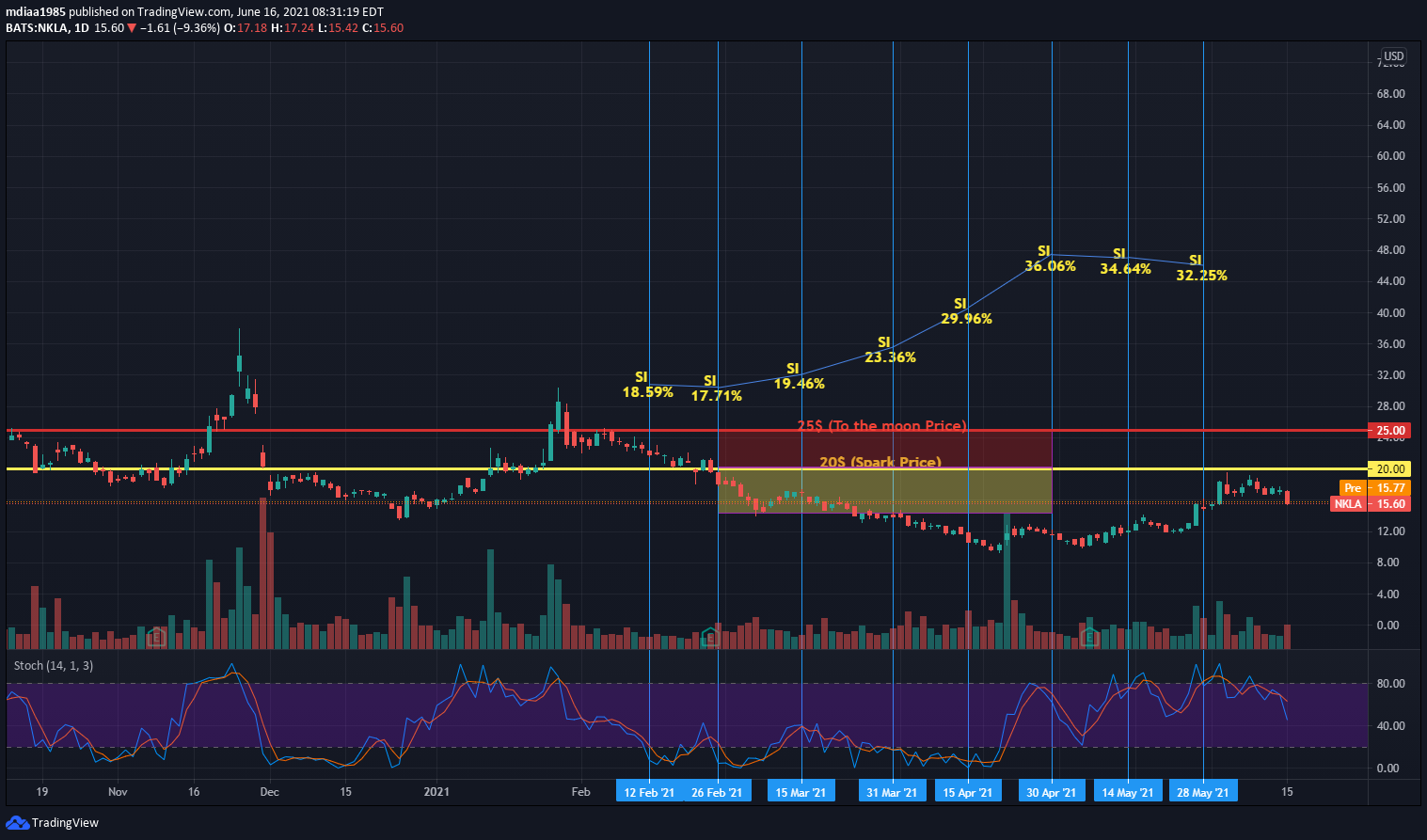Click the 'SI 29.96%' annotation

966,311
